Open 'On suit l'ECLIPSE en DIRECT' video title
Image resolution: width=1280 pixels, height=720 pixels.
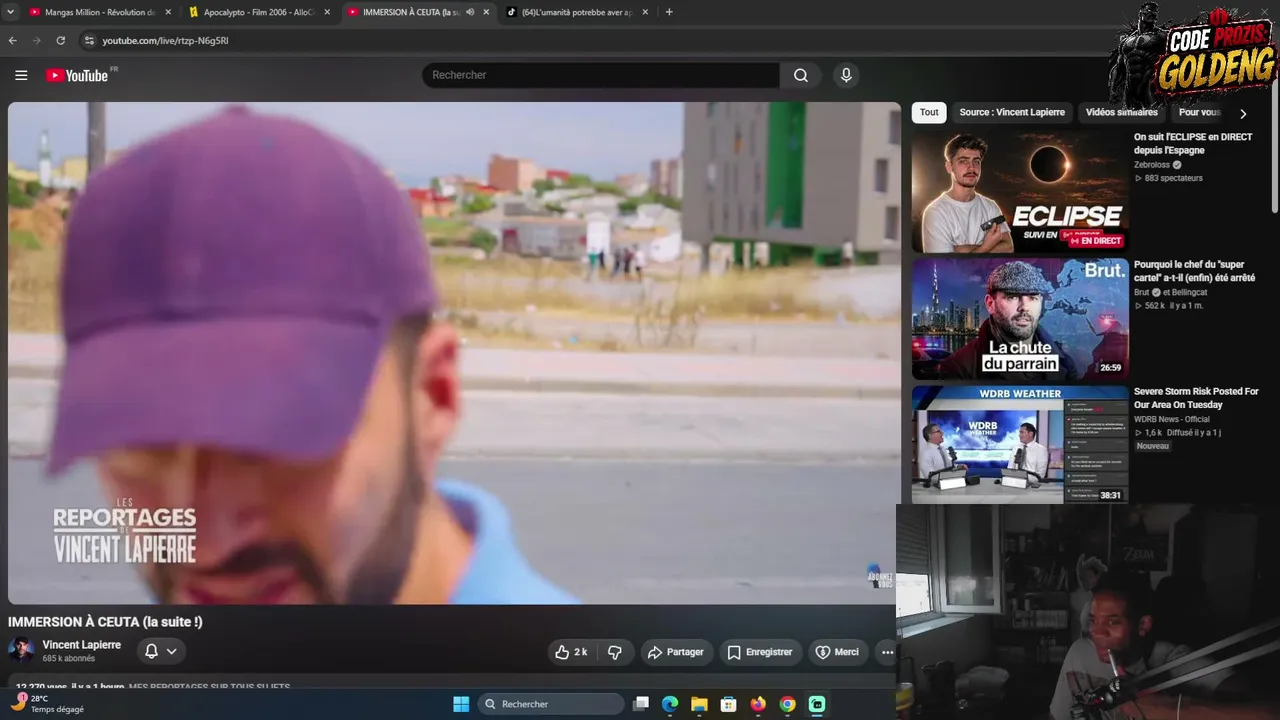[1193, 144]
